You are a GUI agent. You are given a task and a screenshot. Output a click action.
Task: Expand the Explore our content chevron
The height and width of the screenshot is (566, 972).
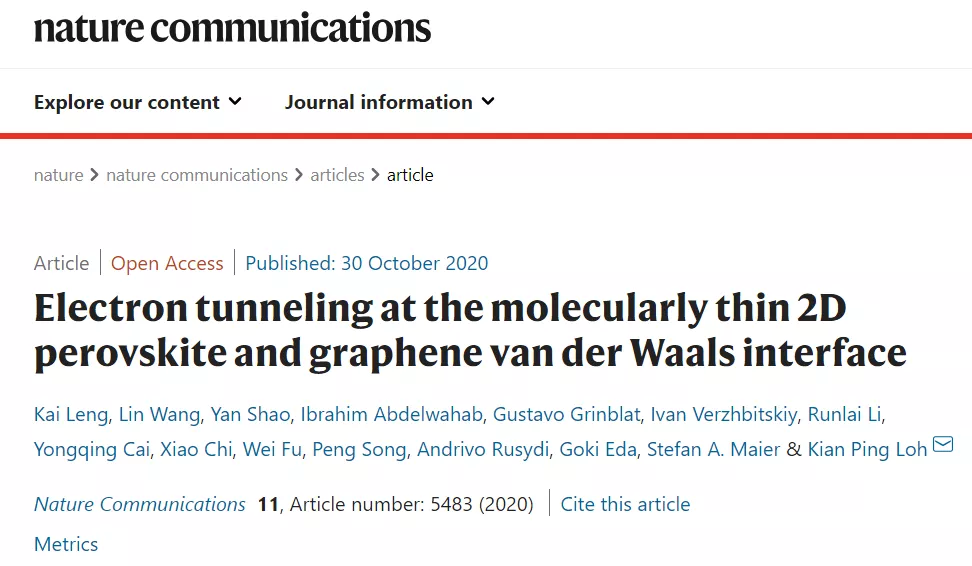pos(235,101)
